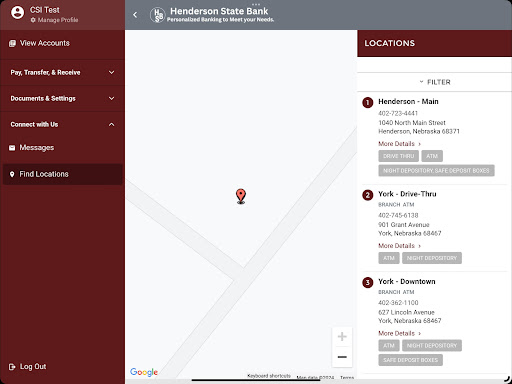This screenshot has height=384, width=512.
Task: Open the FILTER dropdown
Action: (x=435, y=82)
